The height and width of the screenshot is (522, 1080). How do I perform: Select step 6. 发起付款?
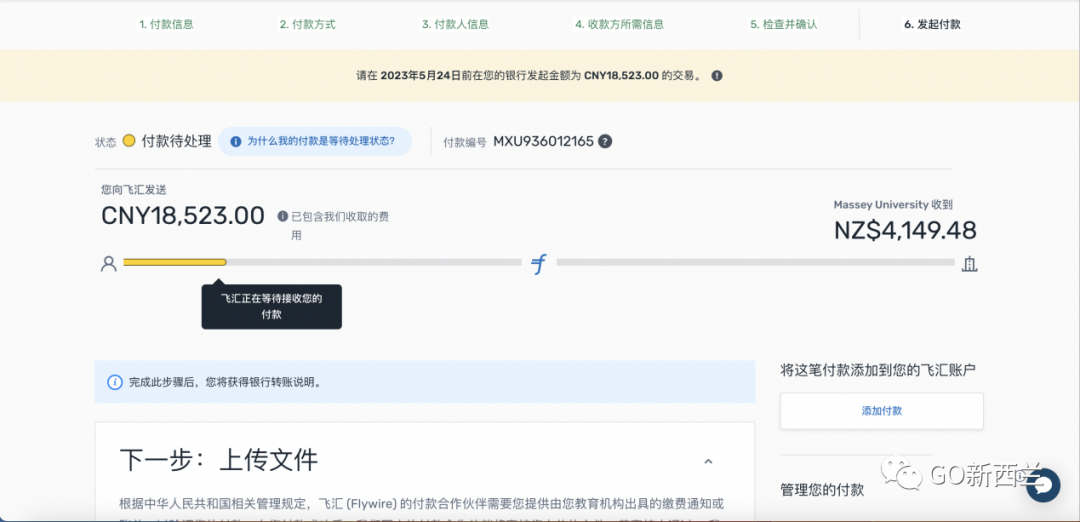pos(932,24)
